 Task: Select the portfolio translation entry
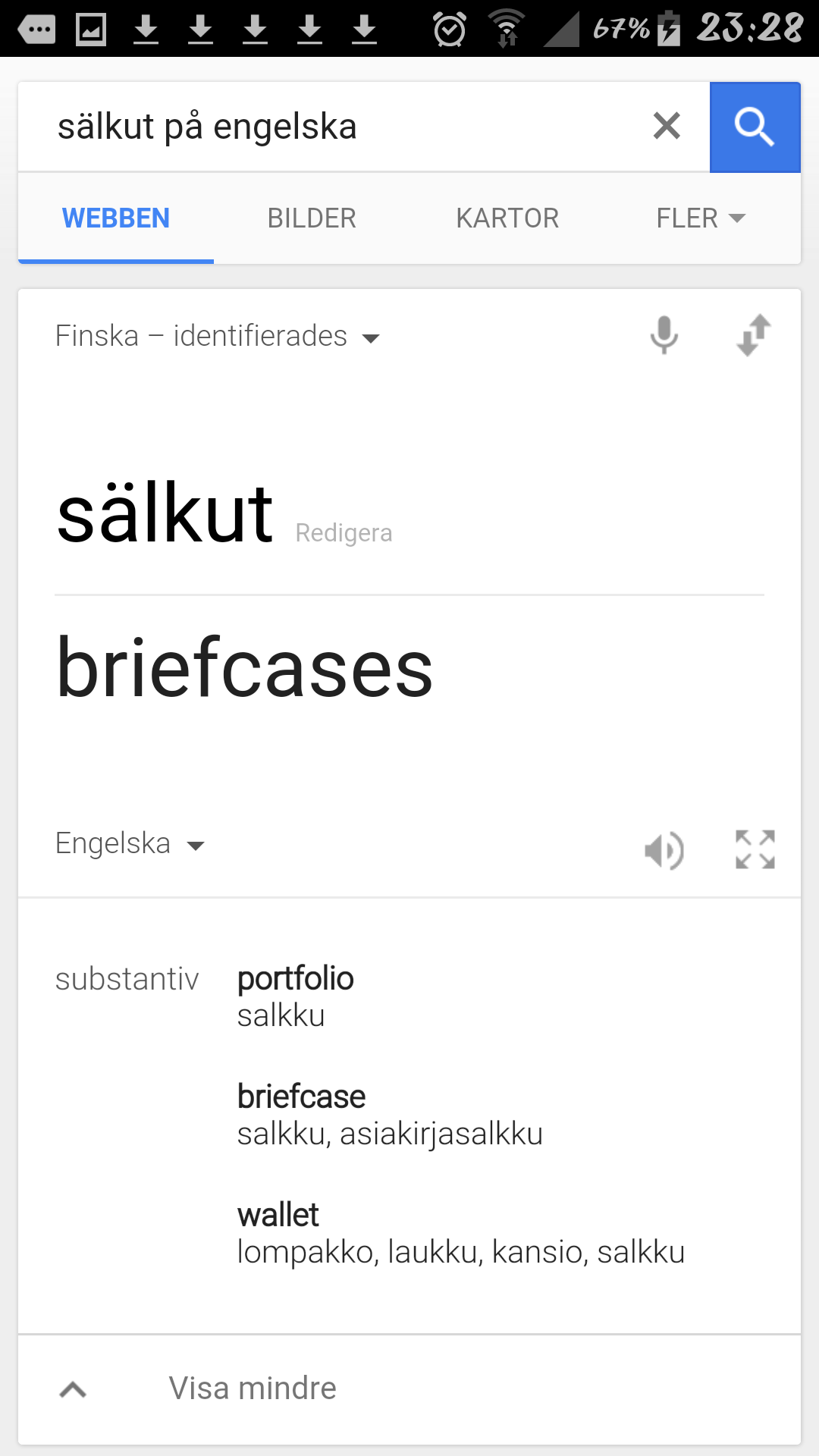[296, 979]
